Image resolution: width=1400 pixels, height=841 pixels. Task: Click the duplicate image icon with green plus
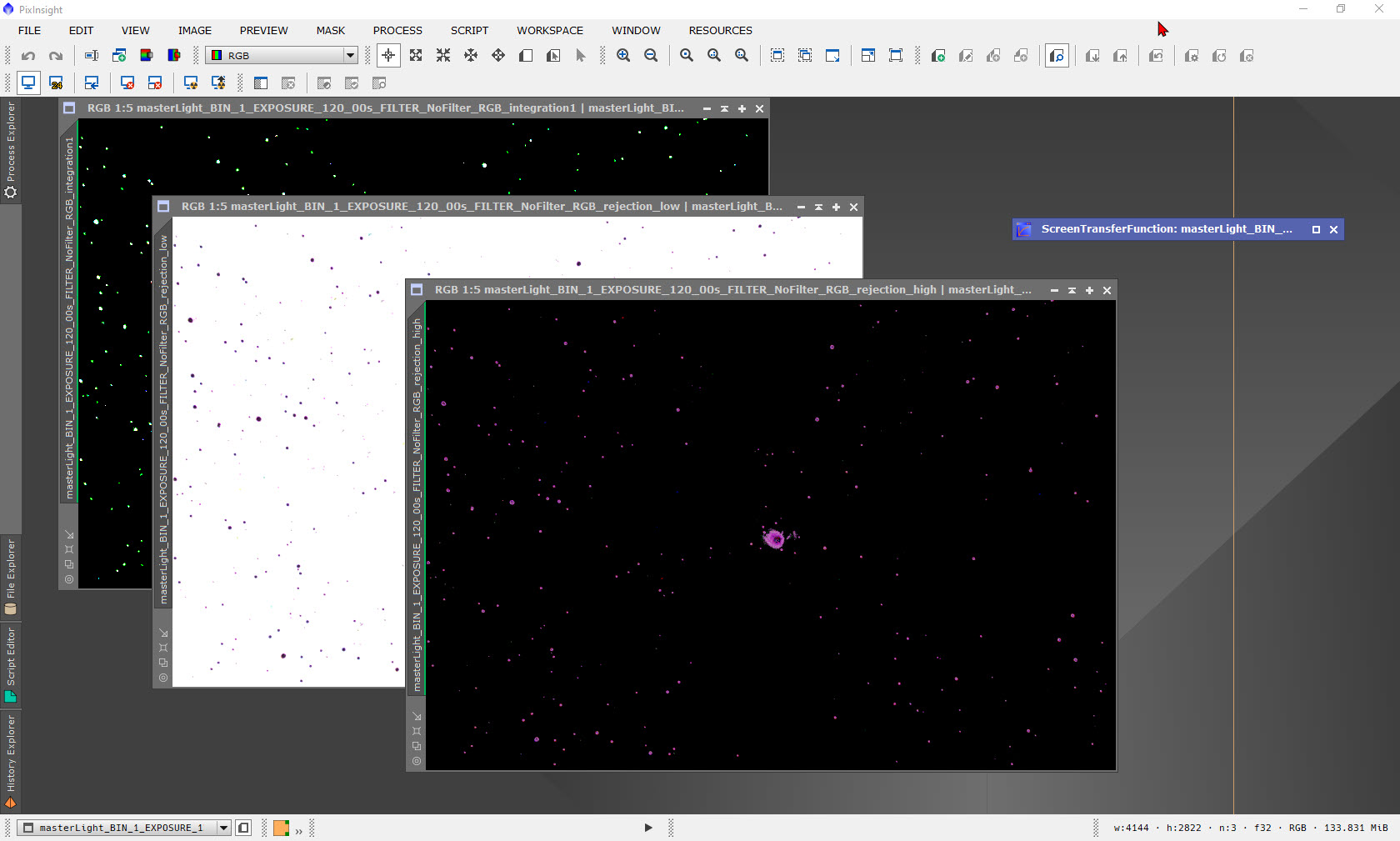[x=119, y=56]
